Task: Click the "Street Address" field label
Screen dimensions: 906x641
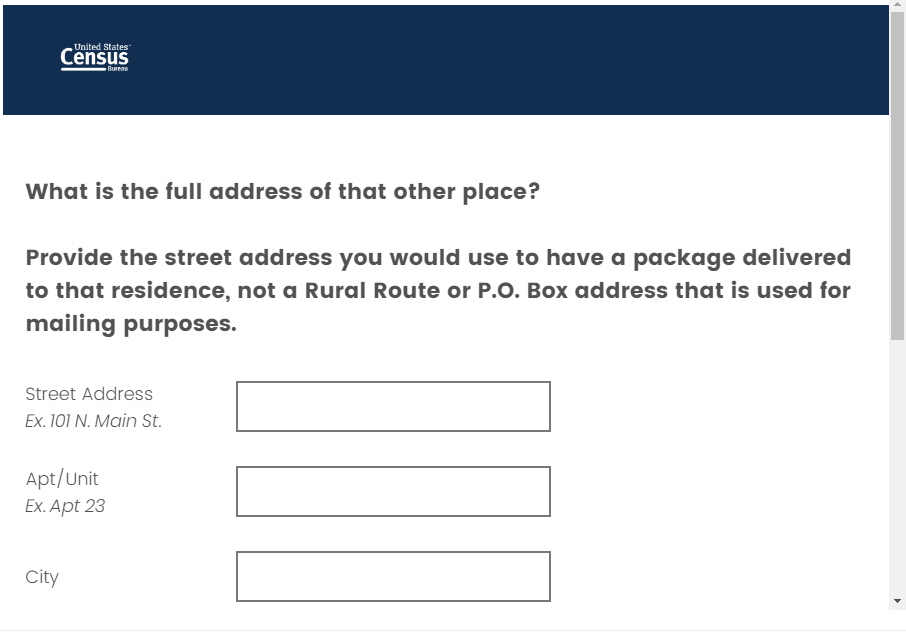Action: tap(89, 394)
